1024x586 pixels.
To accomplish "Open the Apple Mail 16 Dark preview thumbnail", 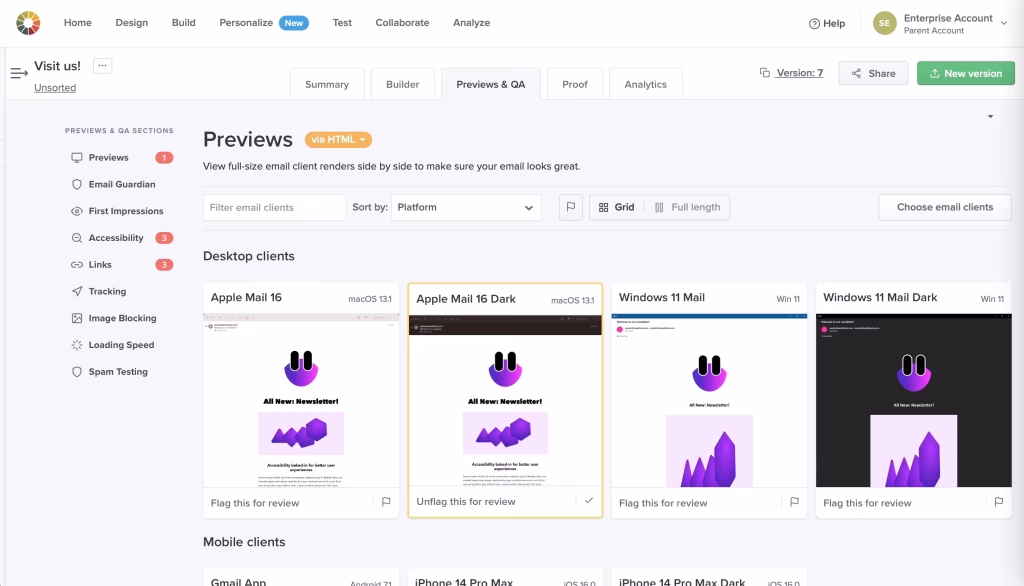I will [x=505, y=400].
